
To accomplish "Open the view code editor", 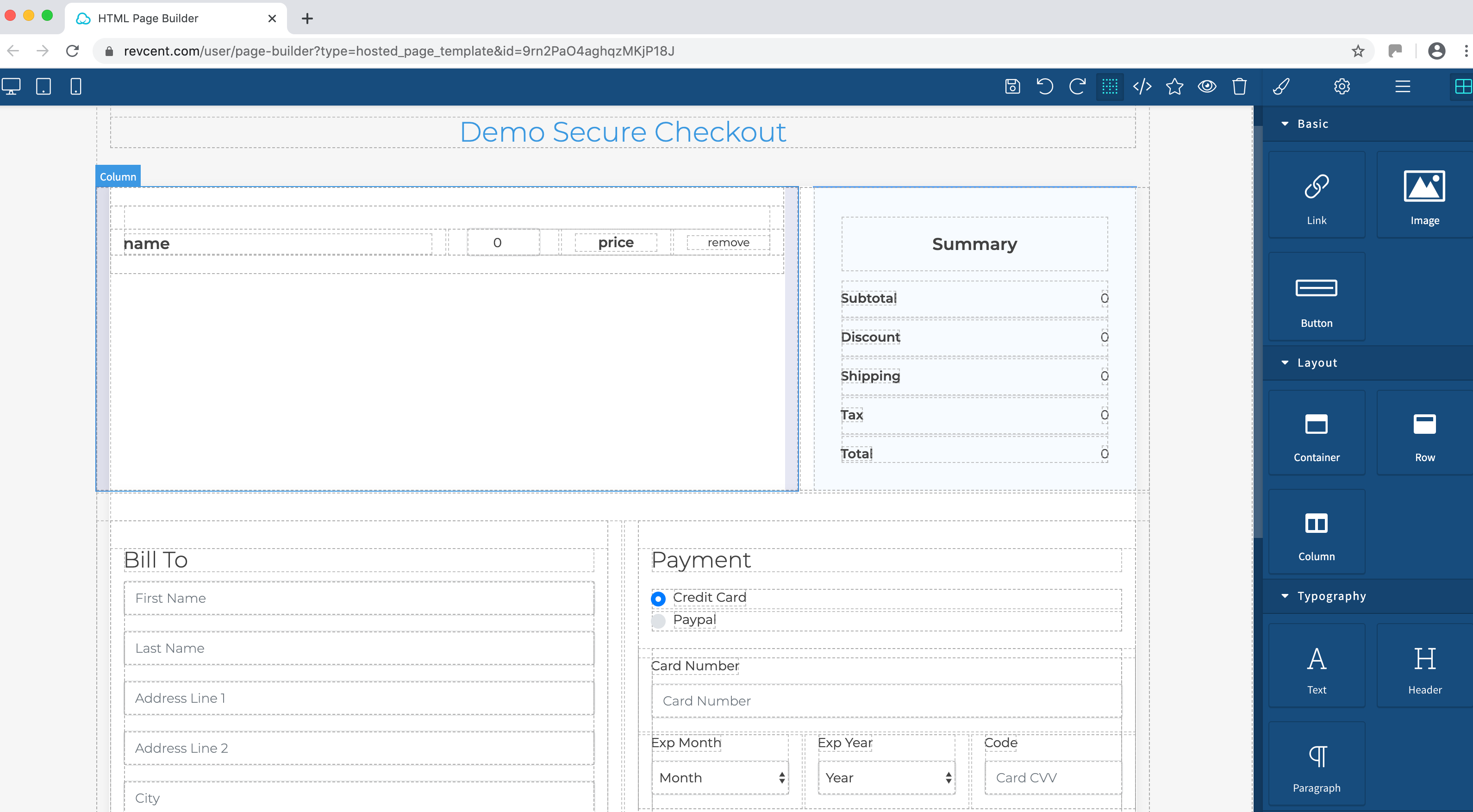I will 1142,87.
